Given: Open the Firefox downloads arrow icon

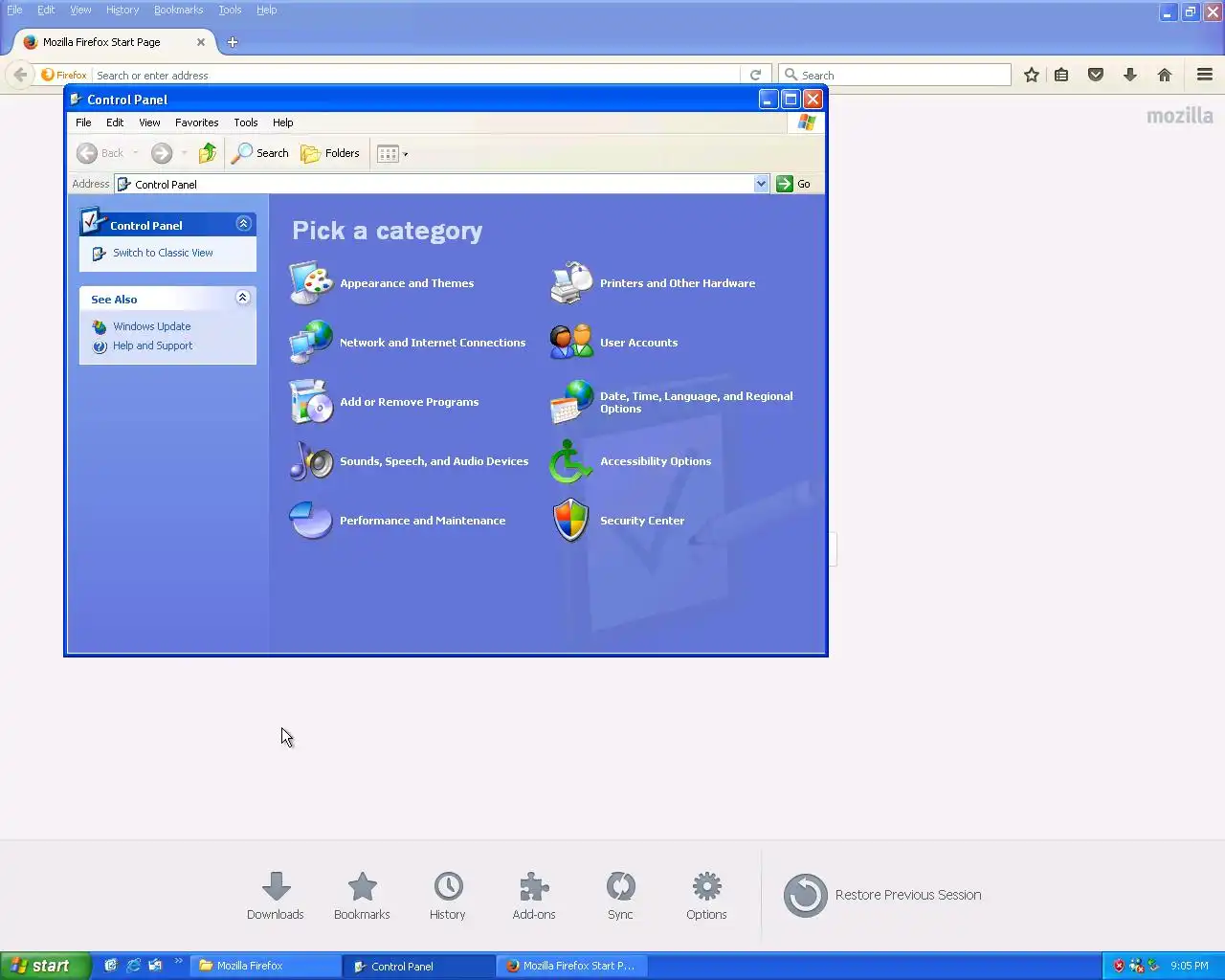Looking at the screenshot, I should [1130, 75].
